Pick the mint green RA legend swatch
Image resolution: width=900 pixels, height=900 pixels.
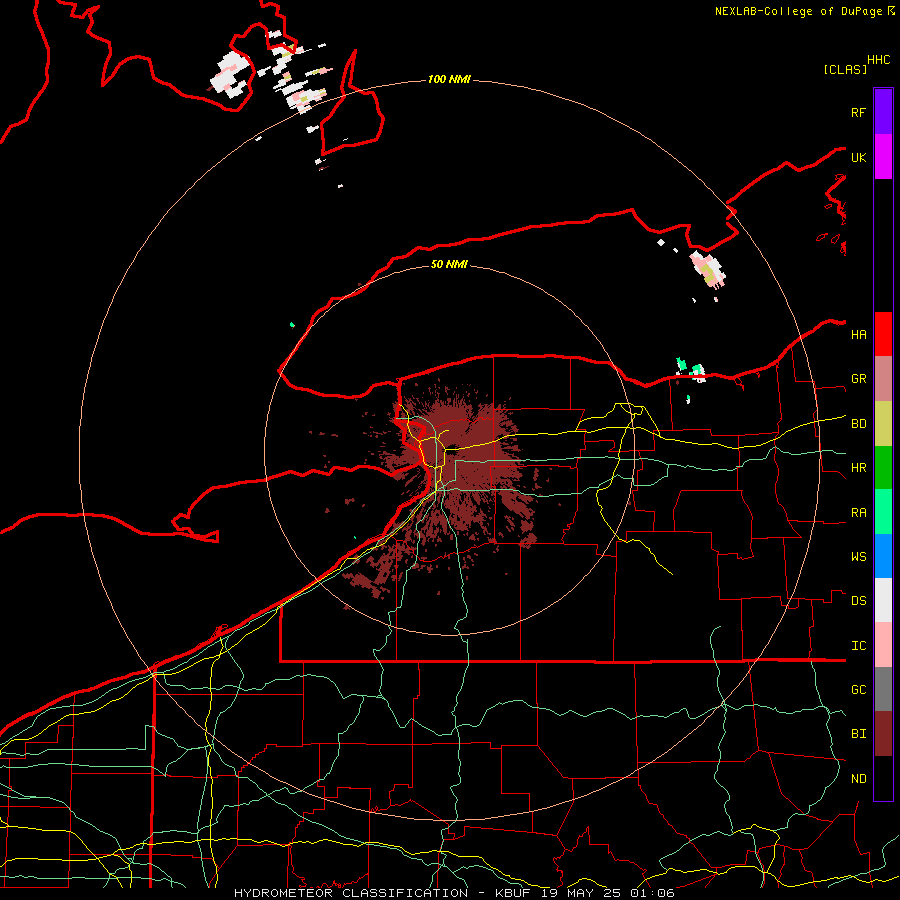pyautogui.click(x=883, y=512)
